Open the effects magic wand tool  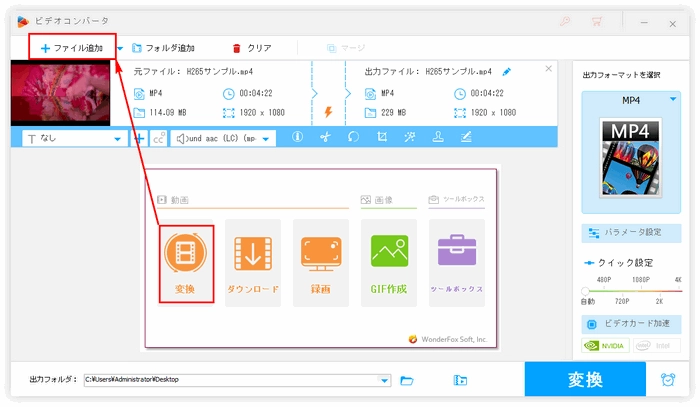coord(410,138)
